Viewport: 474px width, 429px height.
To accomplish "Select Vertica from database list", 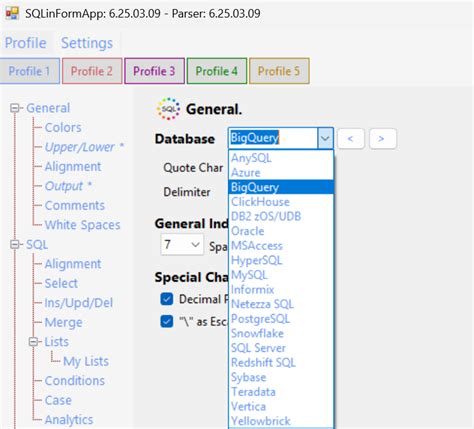I will point(281,406).
